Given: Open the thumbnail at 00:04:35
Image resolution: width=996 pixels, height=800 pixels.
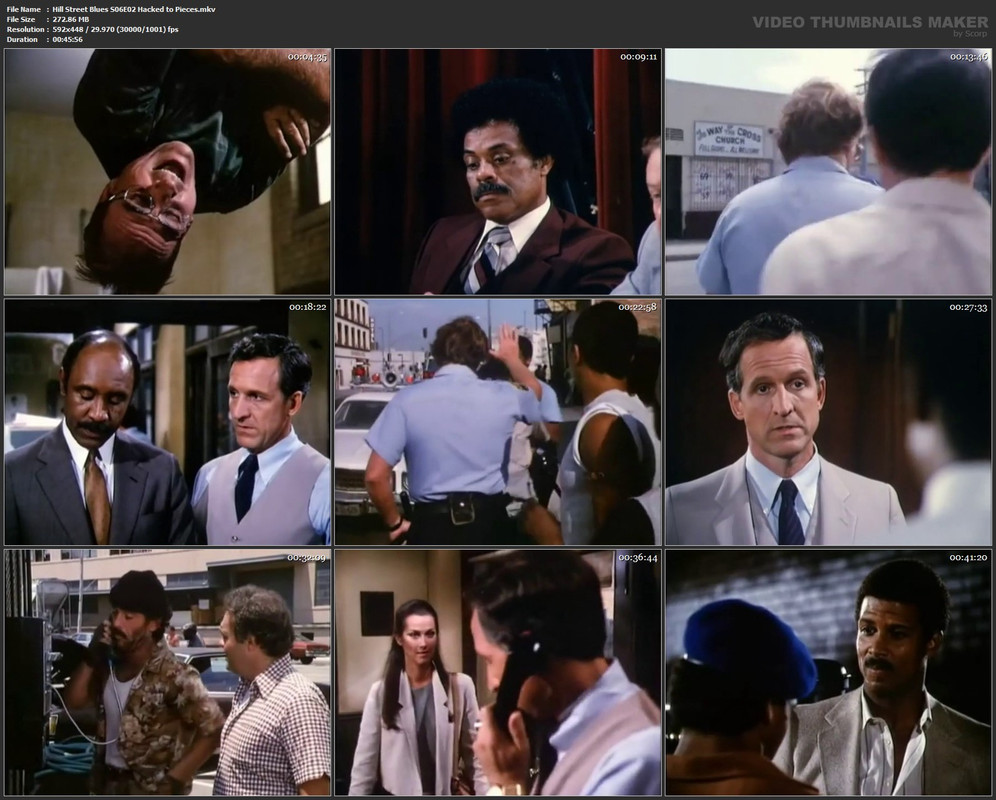Looking at the screenshot, I should pos(168,172).
